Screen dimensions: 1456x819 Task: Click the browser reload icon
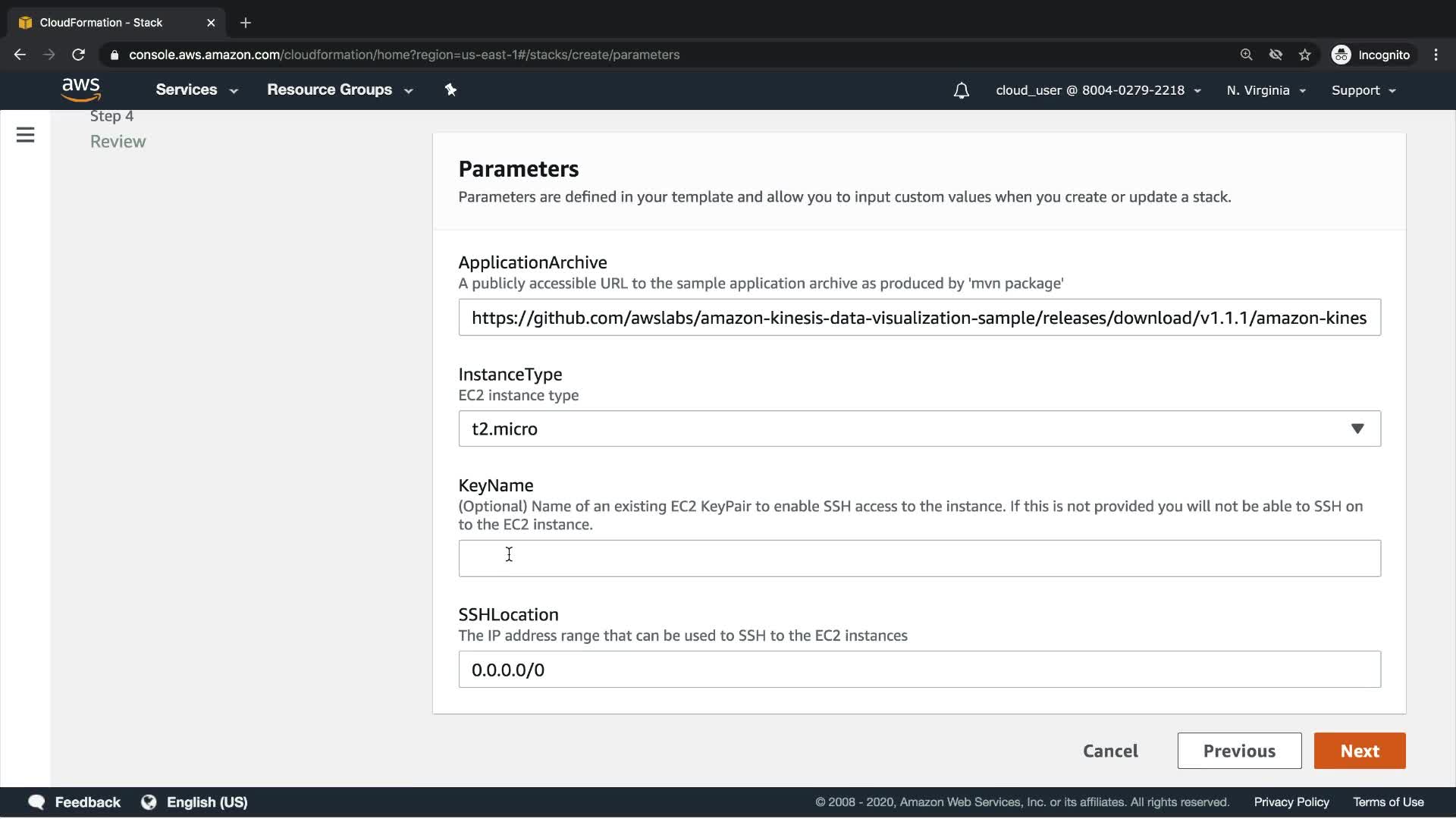78,55
